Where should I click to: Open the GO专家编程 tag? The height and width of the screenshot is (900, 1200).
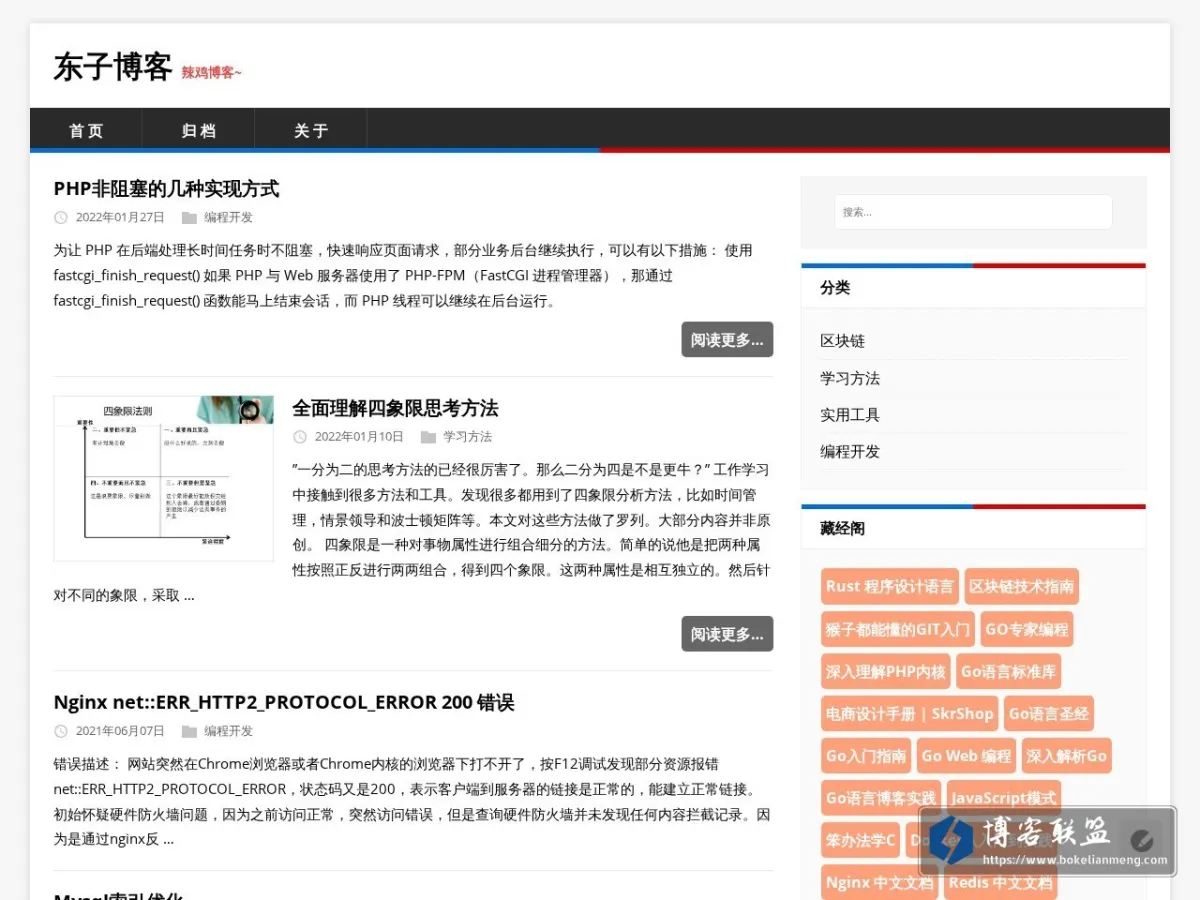(1026, 630)
